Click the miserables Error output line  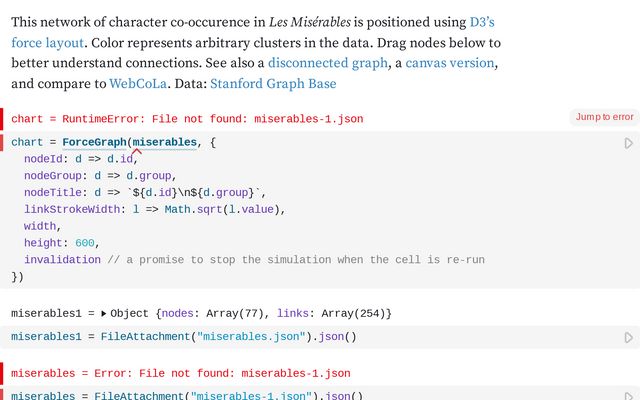pyautogui.click(x=180, y=373)
